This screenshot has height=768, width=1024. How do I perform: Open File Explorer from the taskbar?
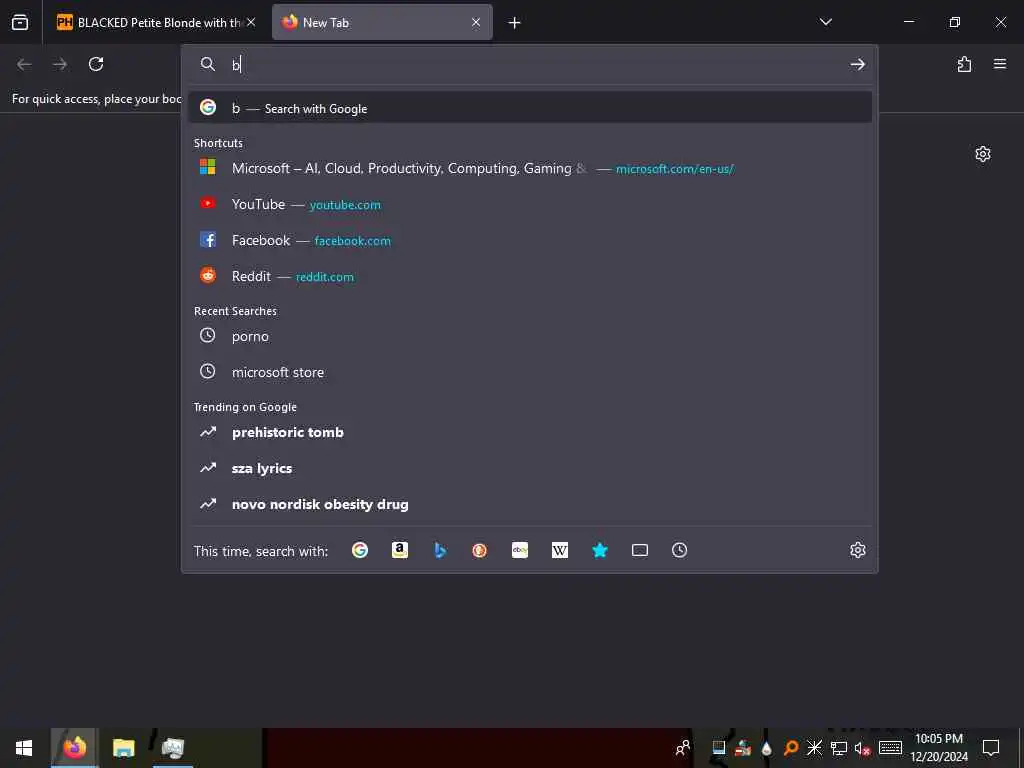pos(123,748)
